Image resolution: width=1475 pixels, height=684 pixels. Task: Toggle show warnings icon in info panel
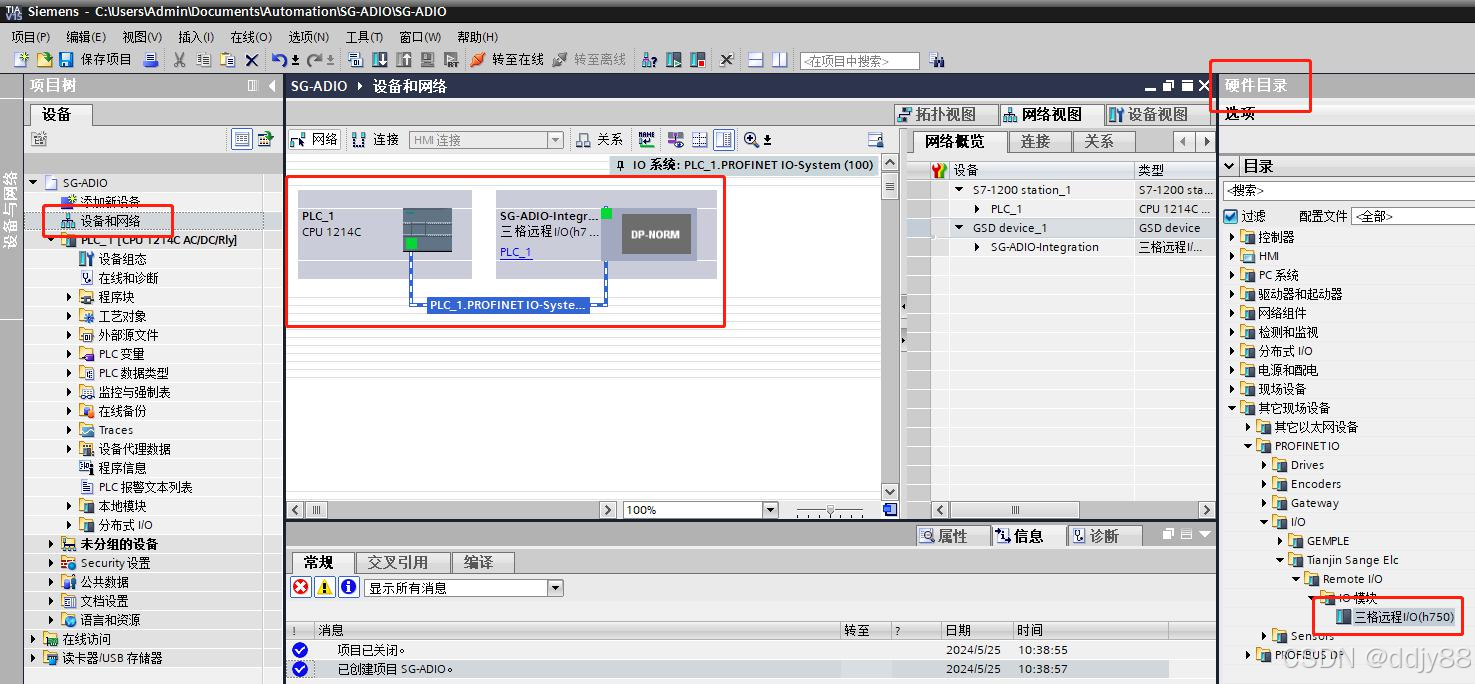pos(325,588)
